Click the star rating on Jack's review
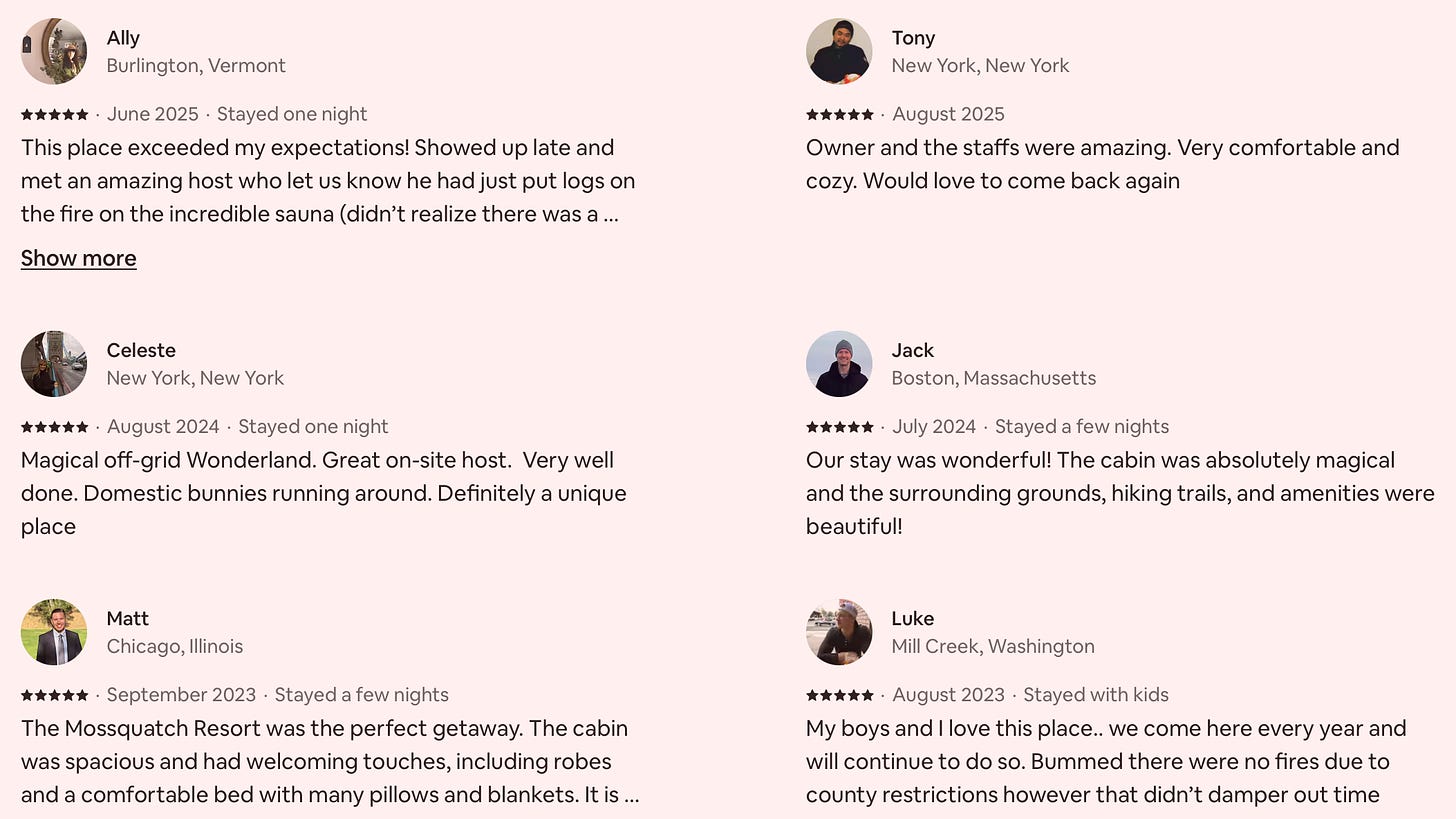Viewport: 1456px width, 819px height. coord(840,427)
